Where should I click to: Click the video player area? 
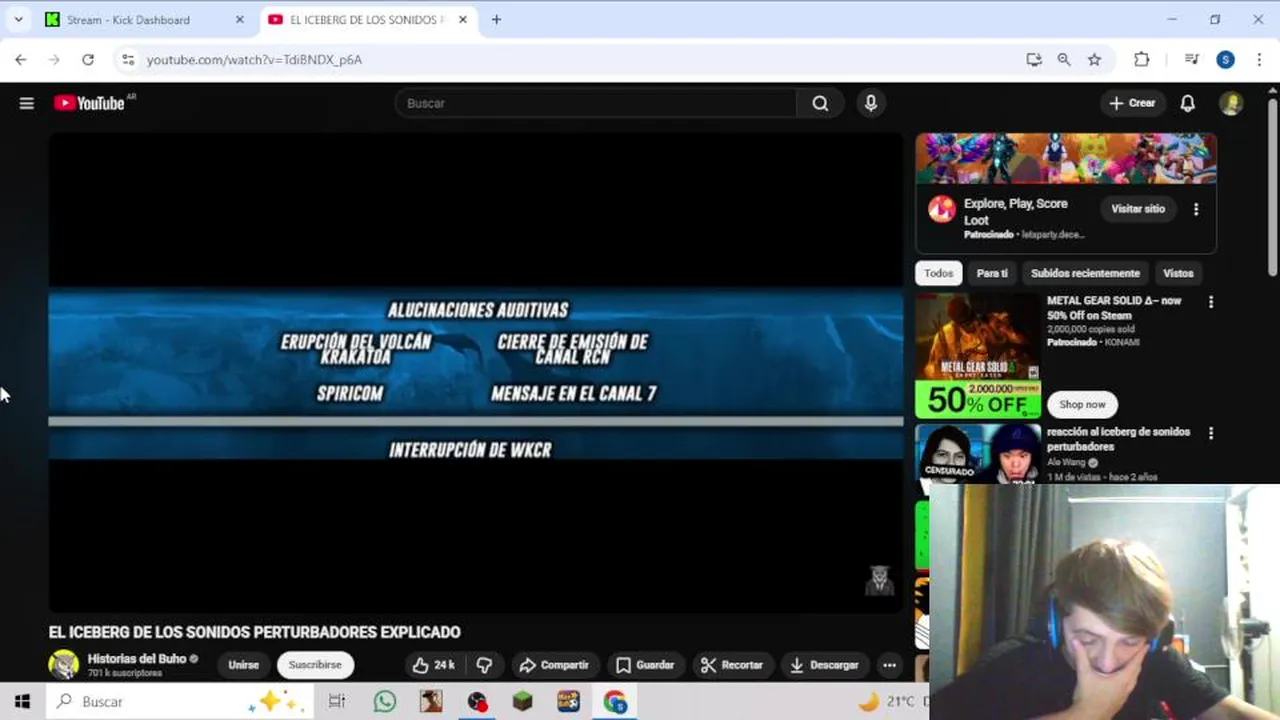476,372
